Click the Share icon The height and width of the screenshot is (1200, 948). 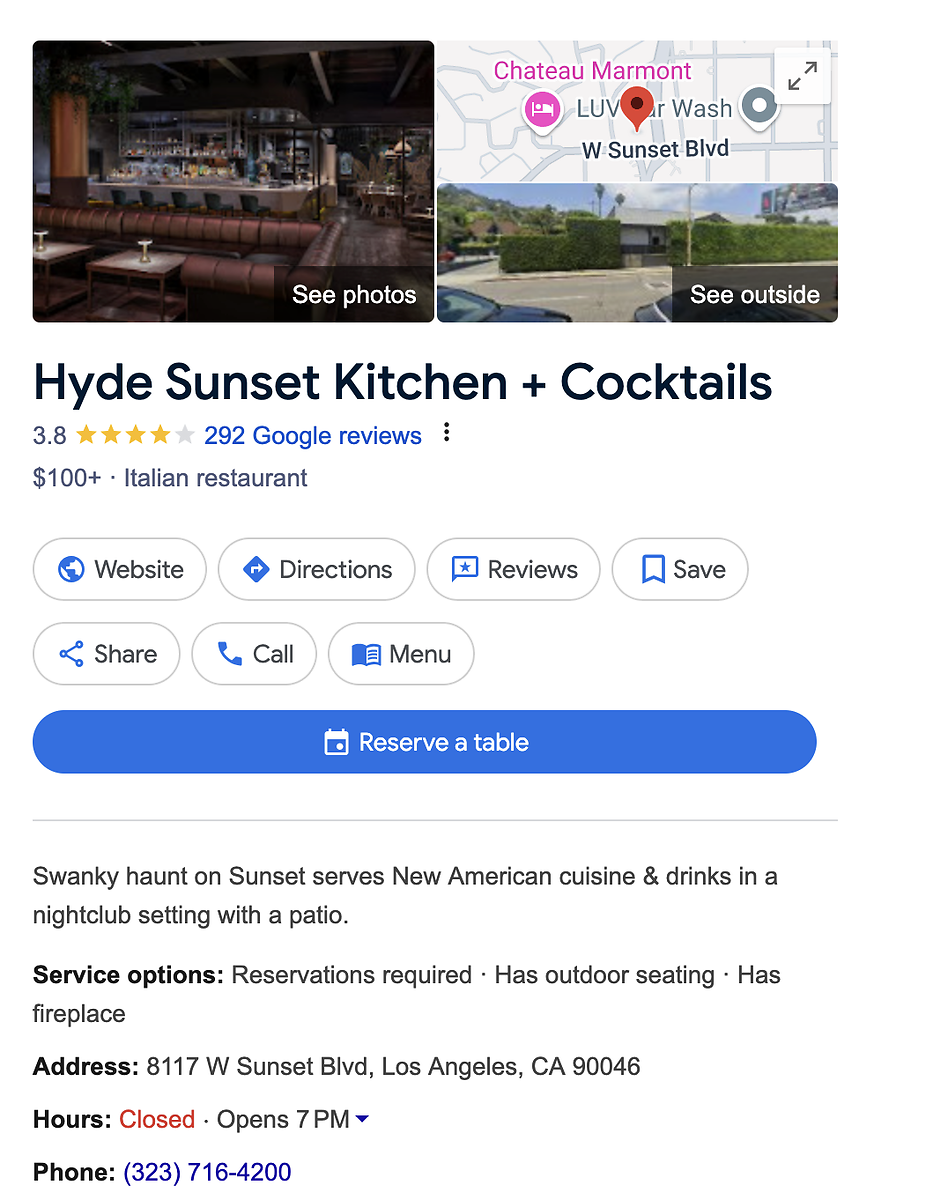[x=71, y=655]
